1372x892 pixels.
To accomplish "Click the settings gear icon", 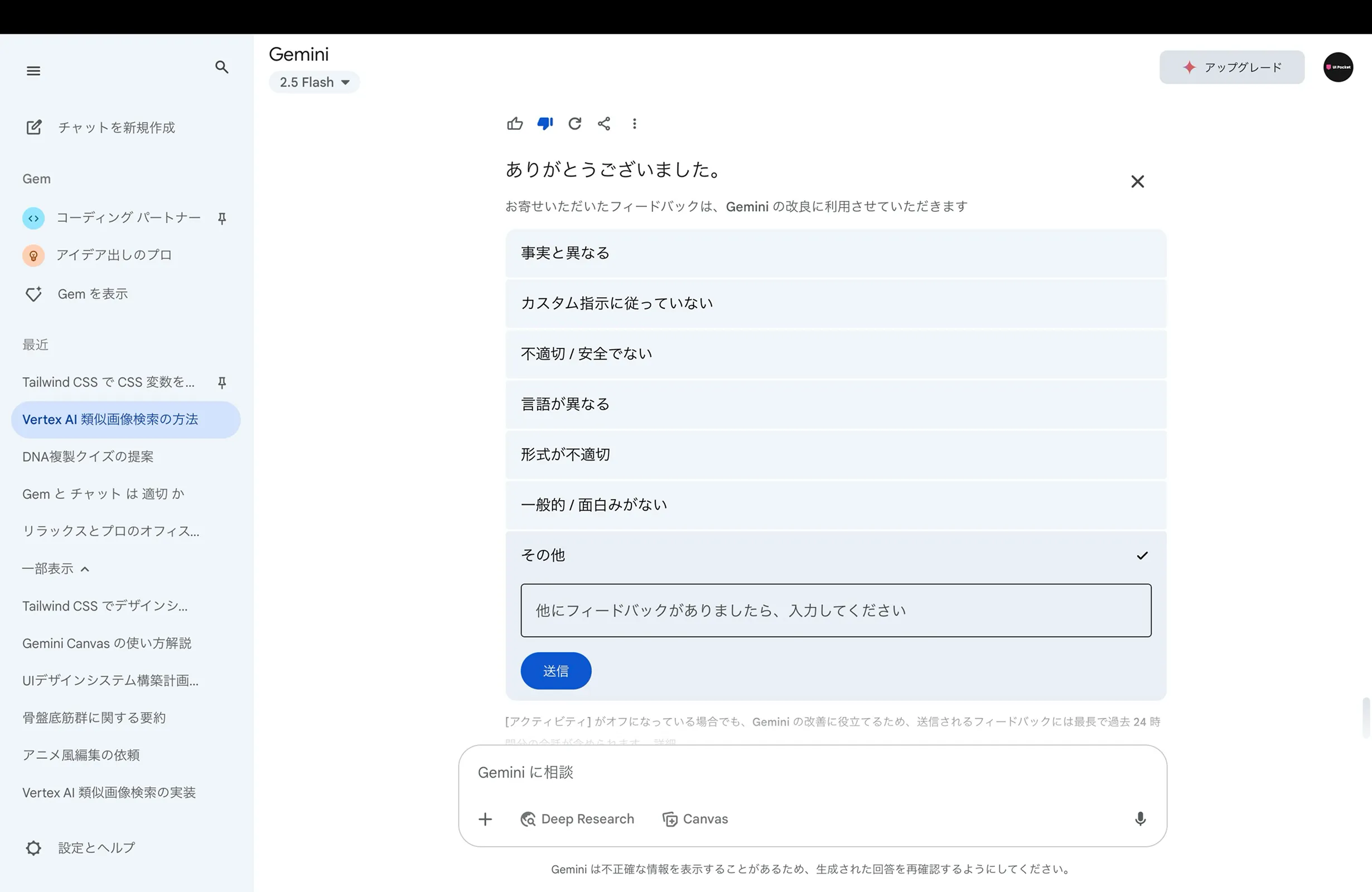I will coord(33,847).
